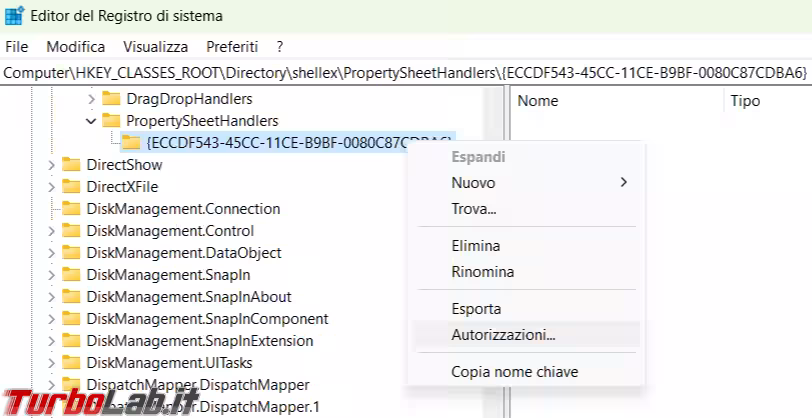Expand DiskManagement.SnapInExtension key

coord(51,341)
